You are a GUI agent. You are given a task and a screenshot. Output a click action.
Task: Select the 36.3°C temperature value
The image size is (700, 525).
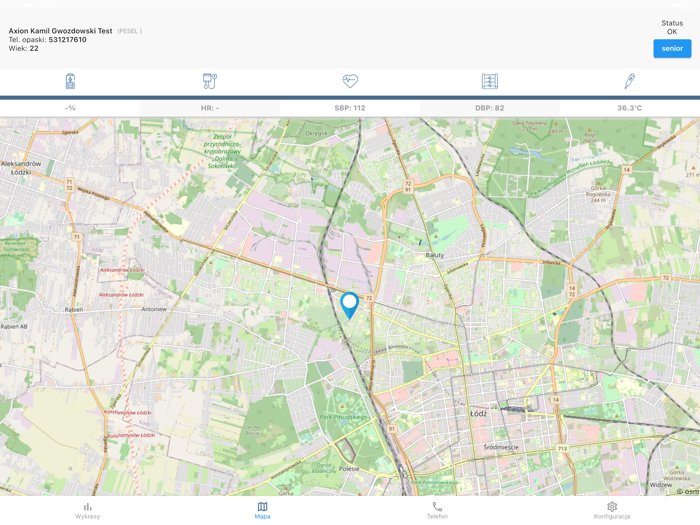tap(629, 108)
